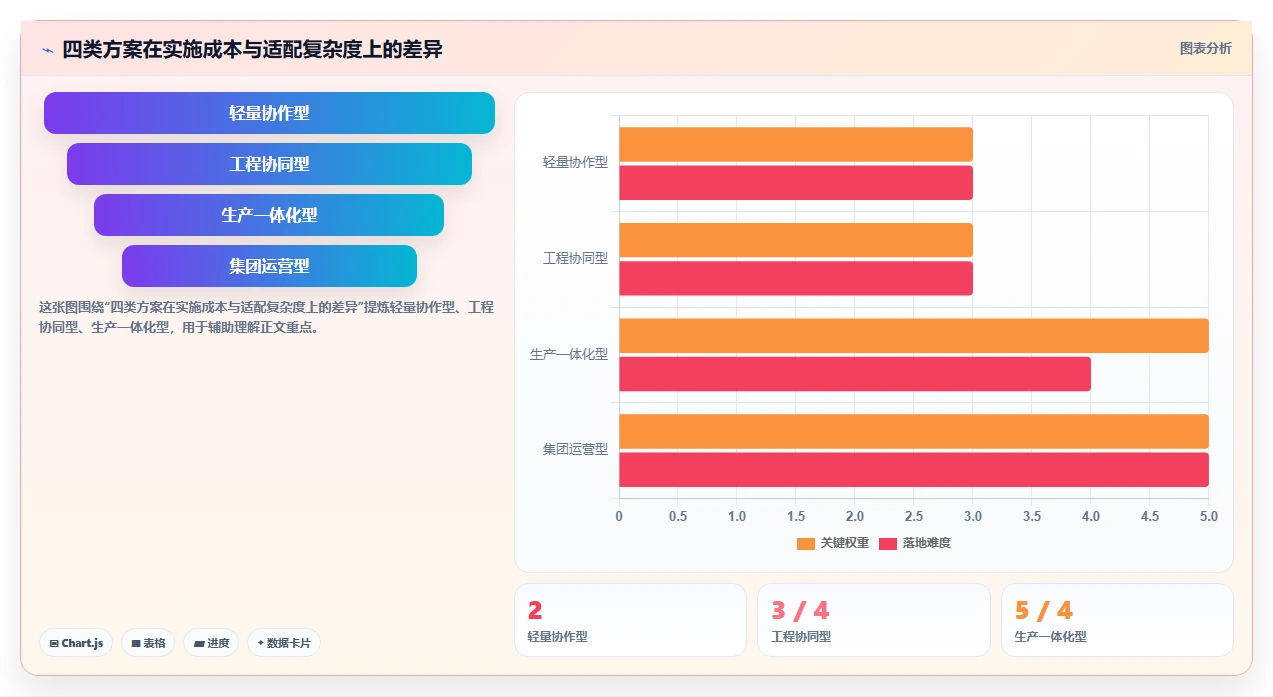Click the orange bar for 工程协同型
This screenshot has width=1273, height=697.
796,240
